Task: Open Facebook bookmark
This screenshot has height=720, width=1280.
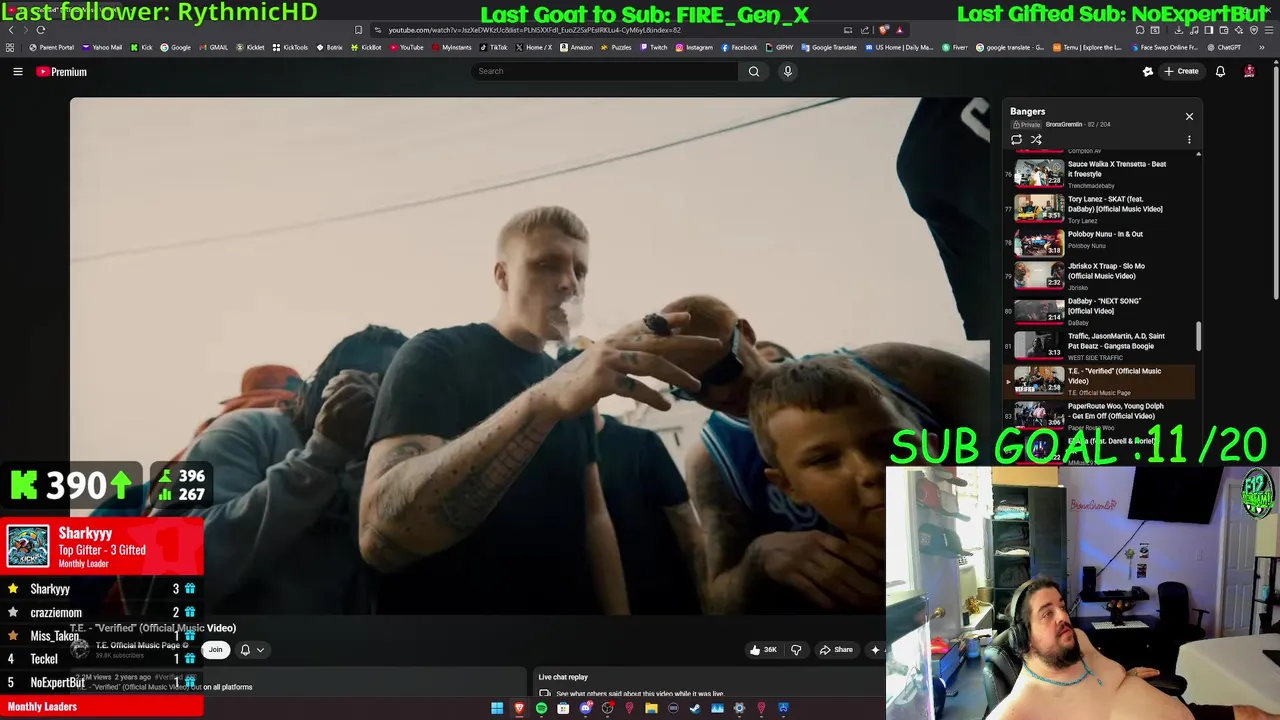Action: (739, 47)
